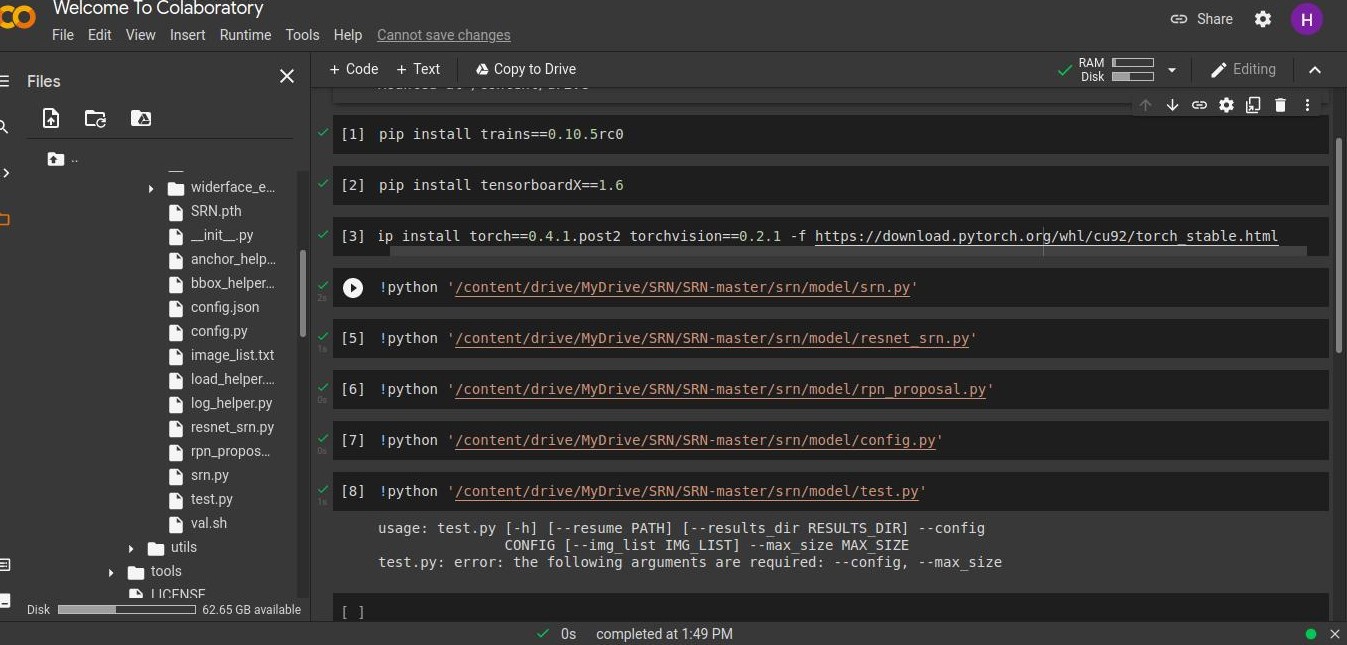Open the View menu

point(140,35)
